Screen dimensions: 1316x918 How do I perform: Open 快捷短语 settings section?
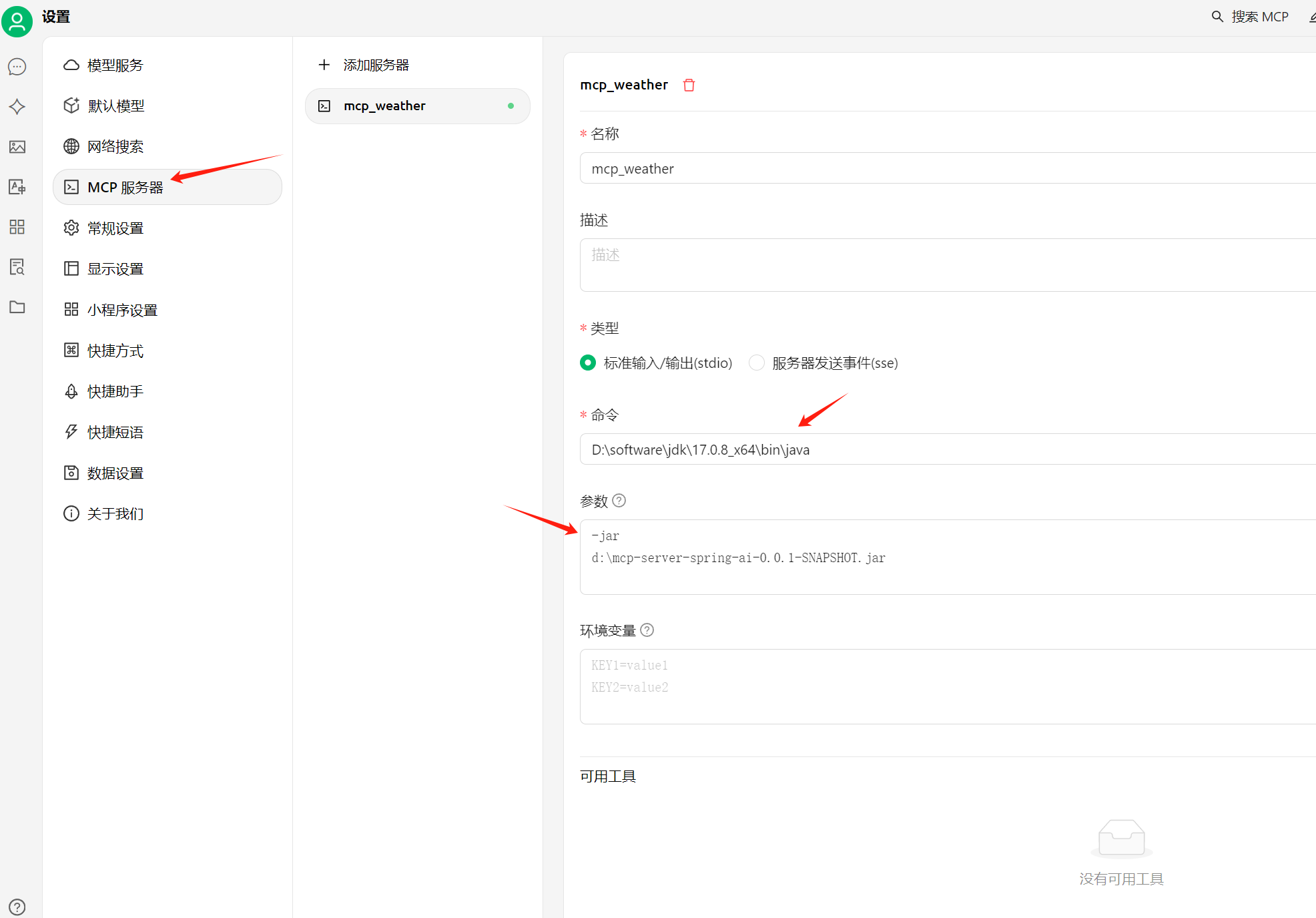(168, 432)
